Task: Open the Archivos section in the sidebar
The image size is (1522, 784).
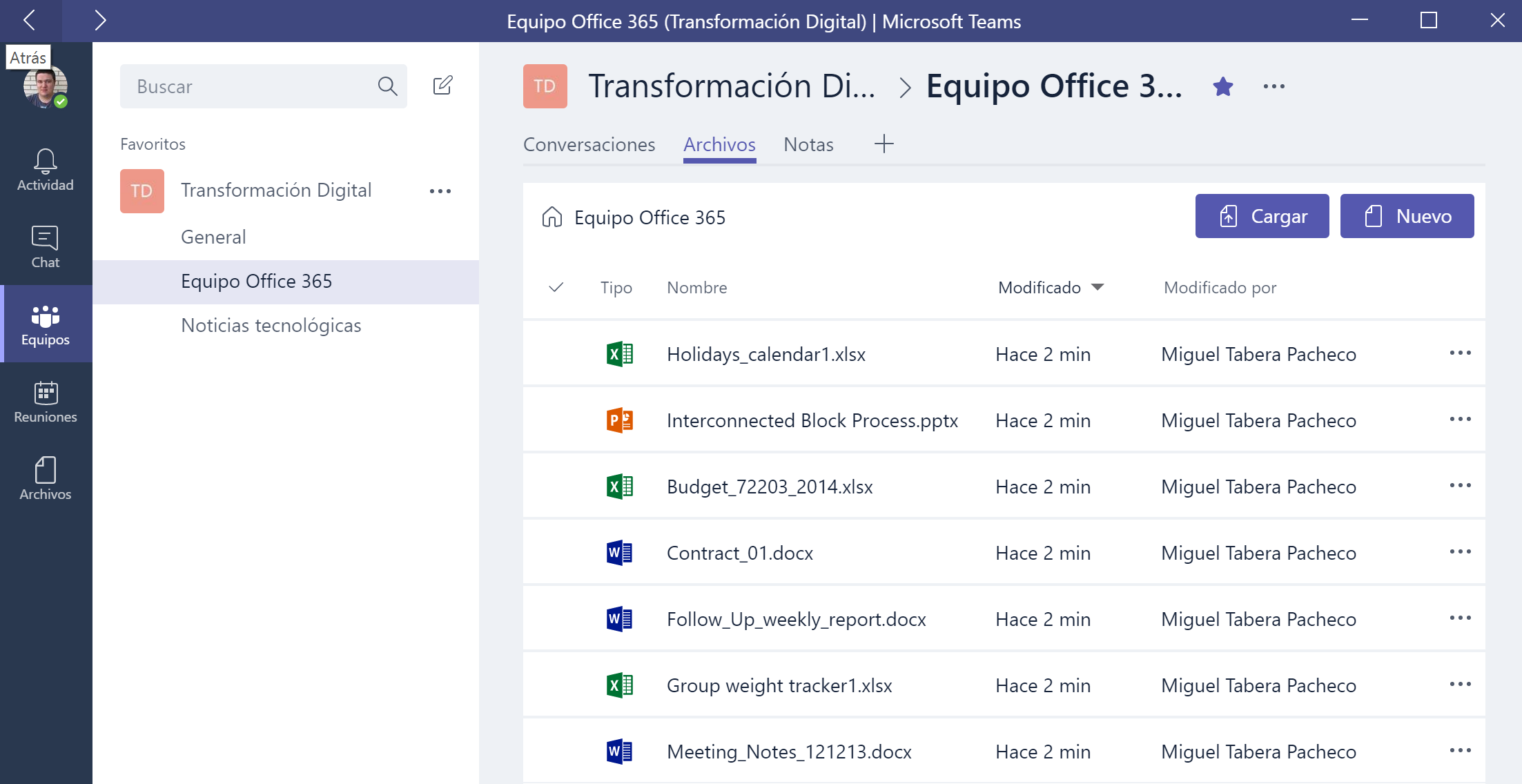Action: tap(44, 478)
